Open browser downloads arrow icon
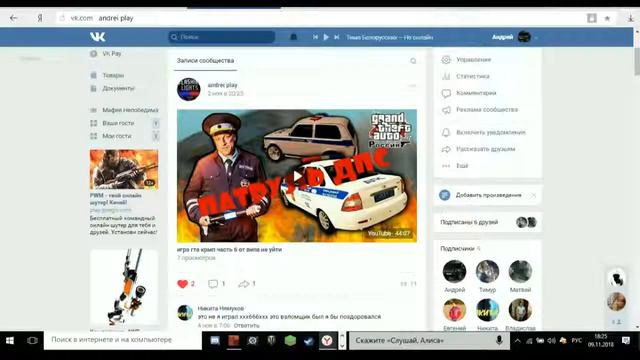 [630, 18]
